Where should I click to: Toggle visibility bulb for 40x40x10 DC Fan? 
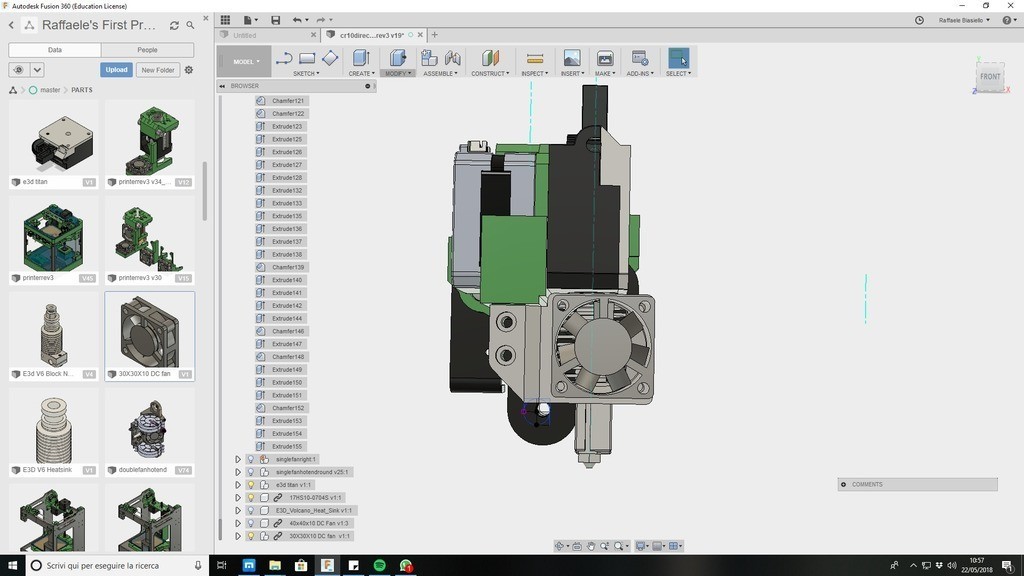click(251, 523)
